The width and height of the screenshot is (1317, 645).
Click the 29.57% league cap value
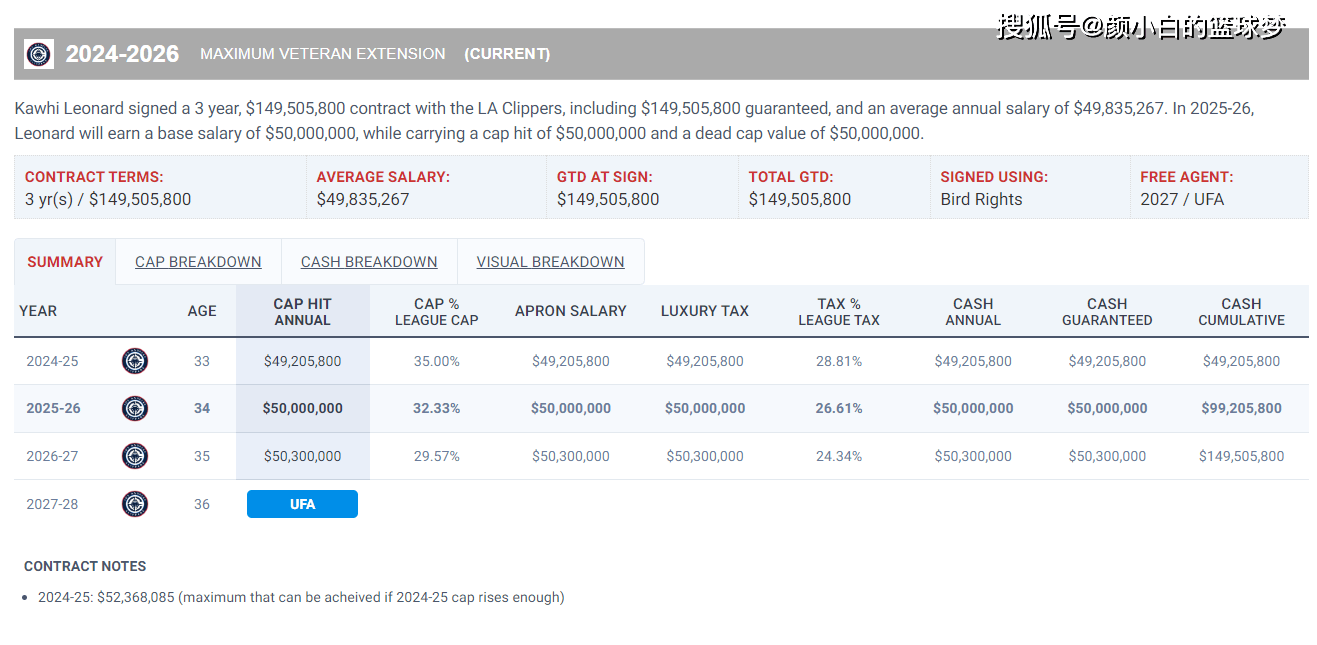click(437, 456)
